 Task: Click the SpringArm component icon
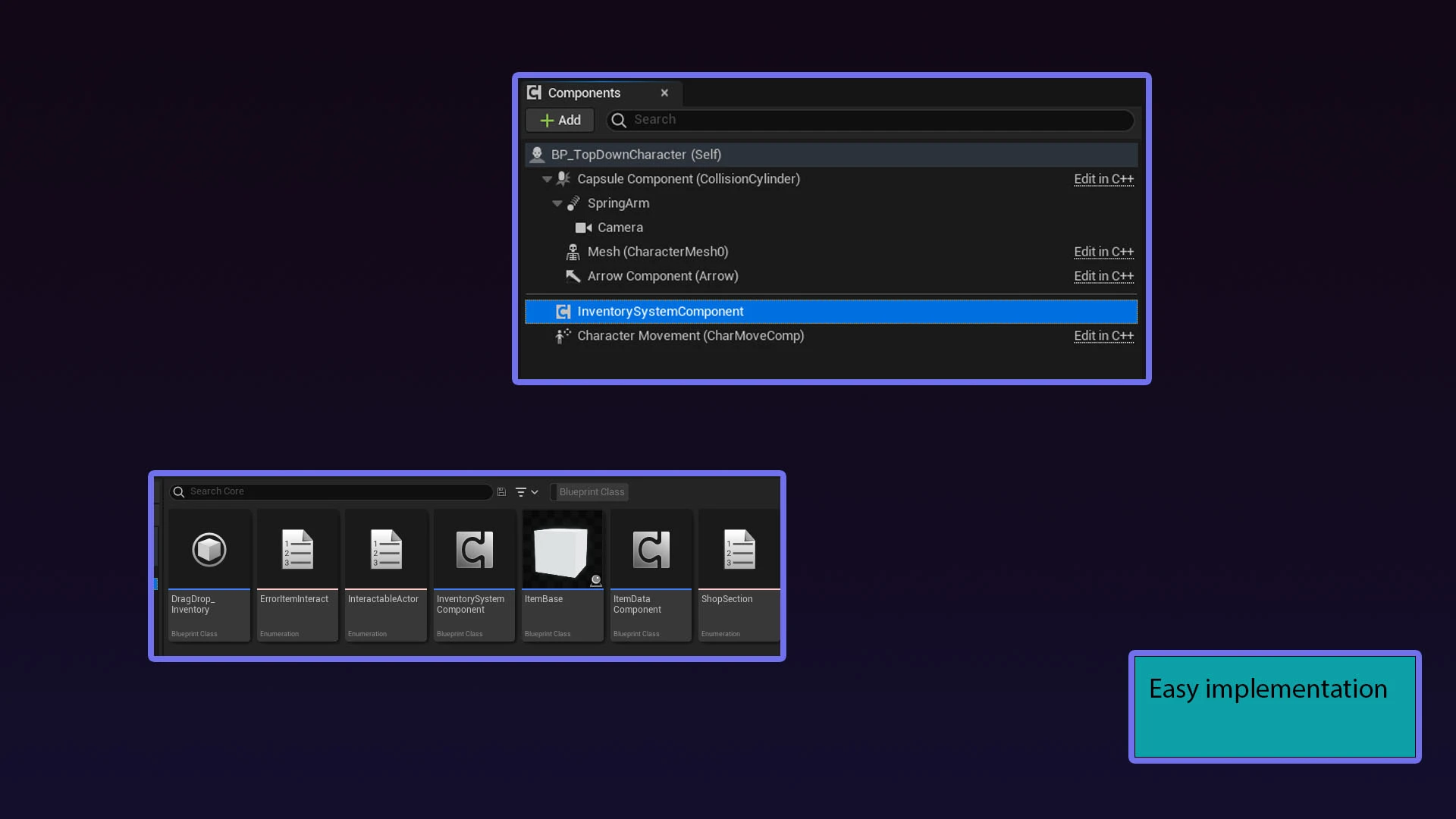(x=574, y=203)
